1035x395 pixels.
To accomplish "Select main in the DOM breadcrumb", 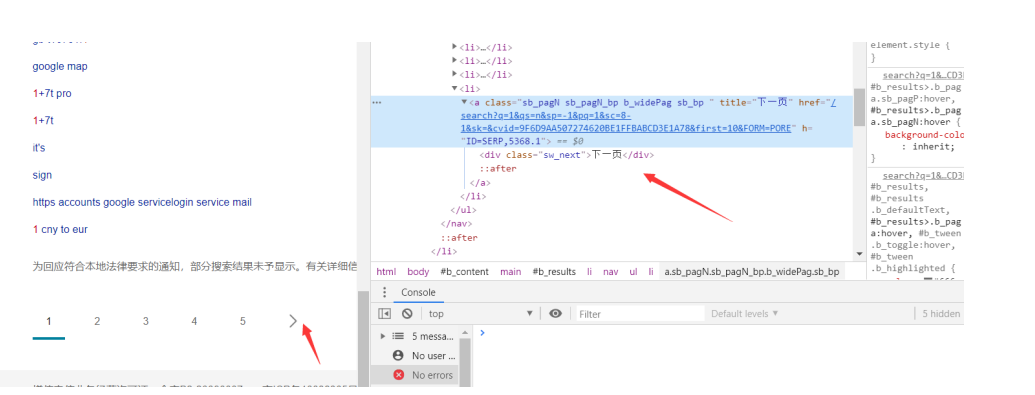I will pos(510,271).
